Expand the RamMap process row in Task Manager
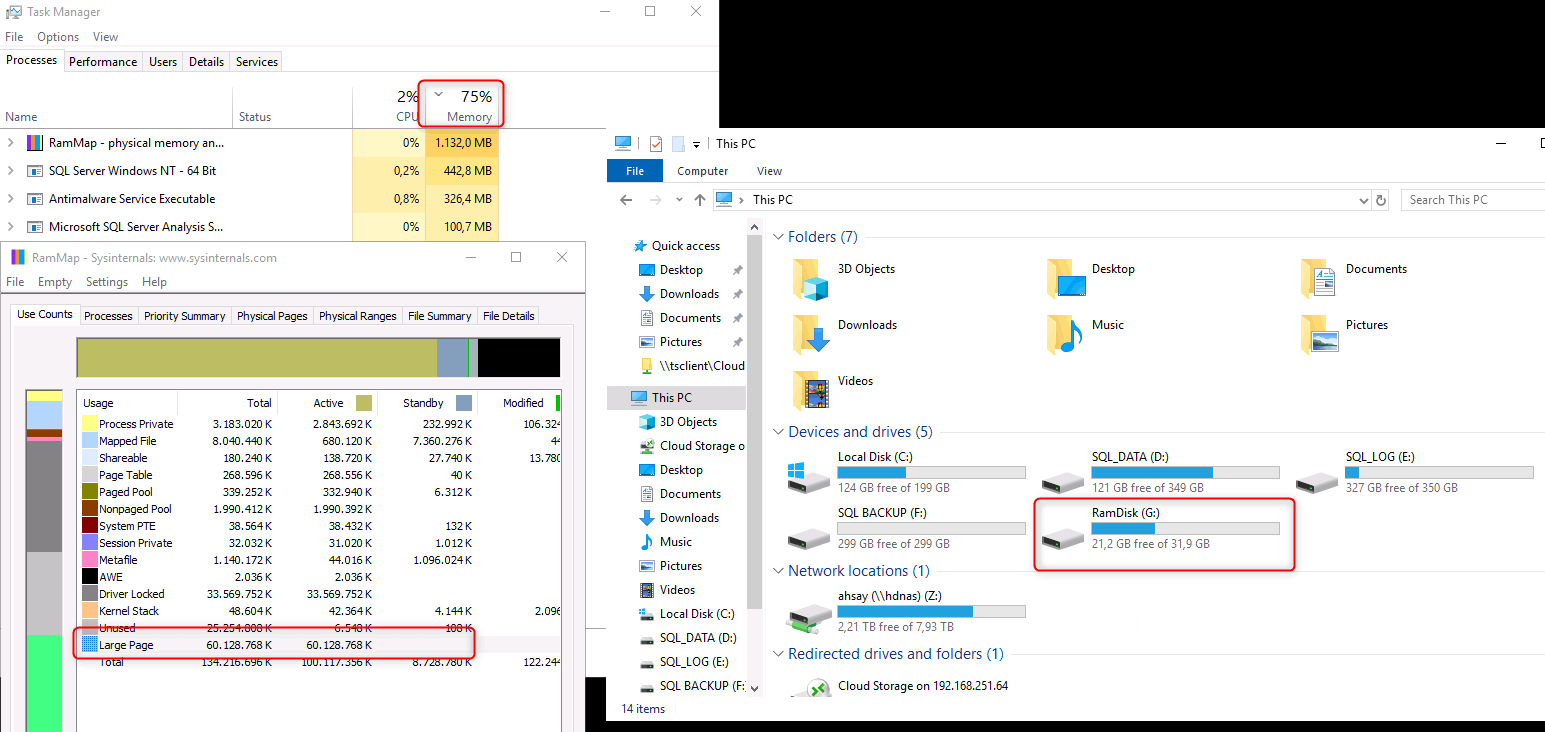Viewport: 1545px width, 732px height. coord(11,143)
